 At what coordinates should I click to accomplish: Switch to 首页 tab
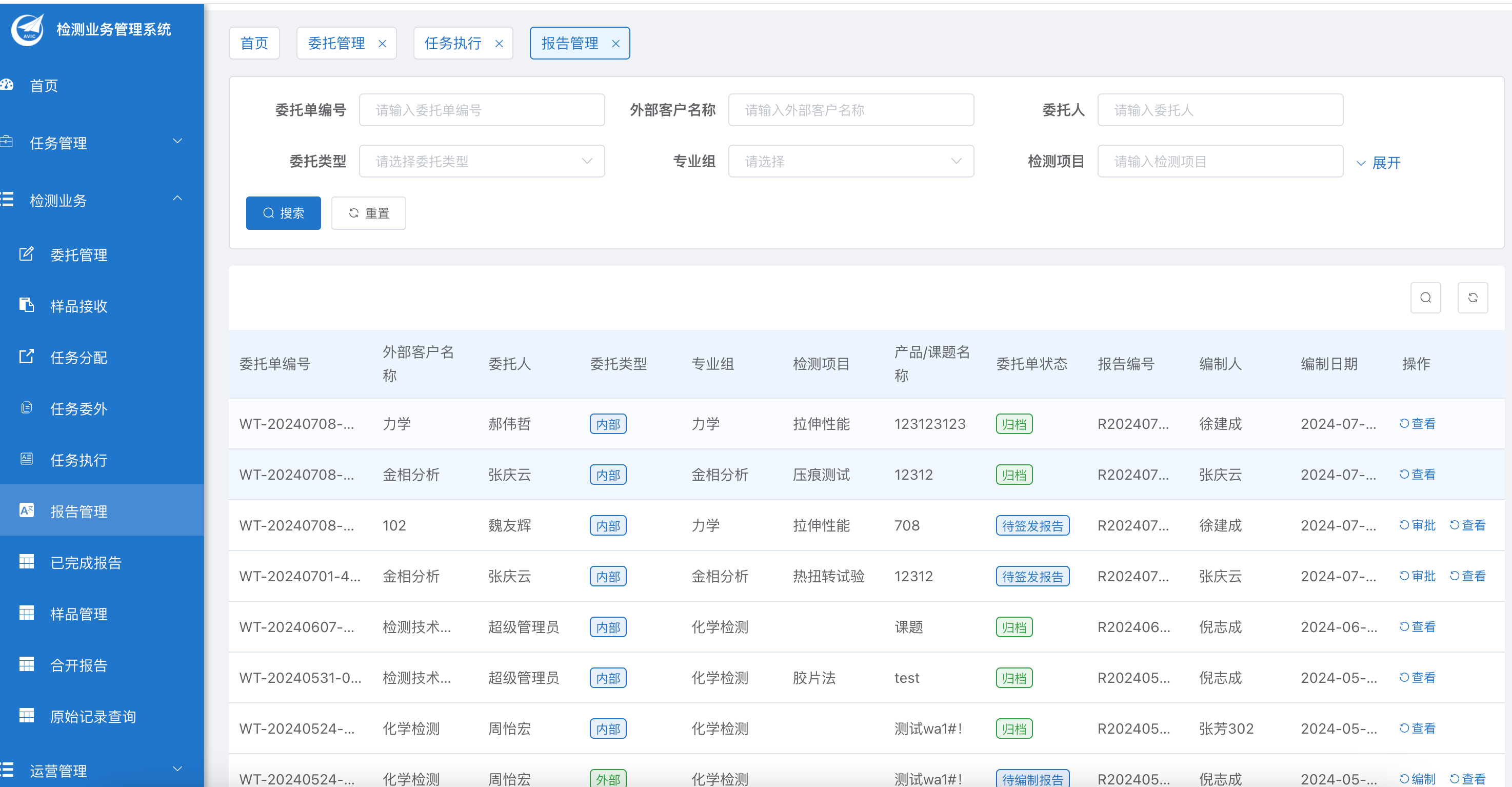click(x=254, y=43)
